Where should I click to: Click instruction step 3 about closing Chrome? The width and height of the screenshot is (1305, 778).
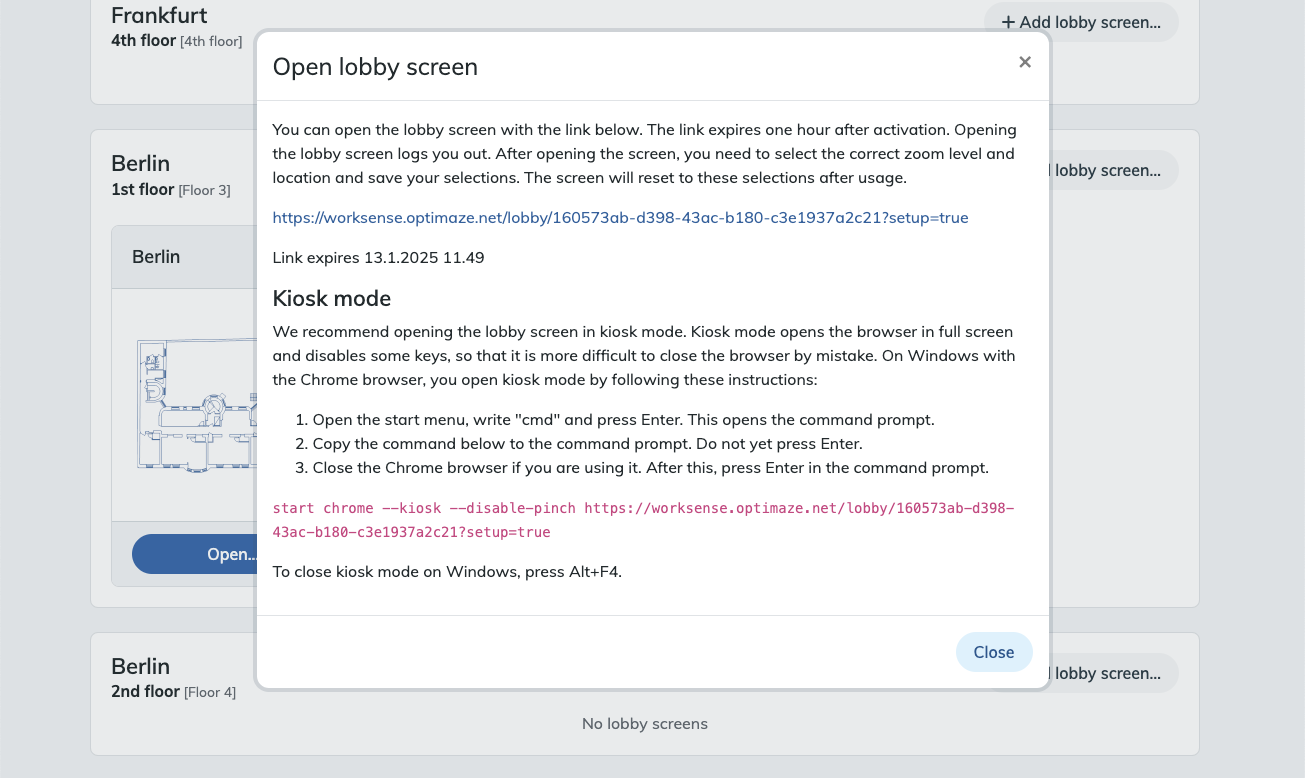[x=650, y=468]
